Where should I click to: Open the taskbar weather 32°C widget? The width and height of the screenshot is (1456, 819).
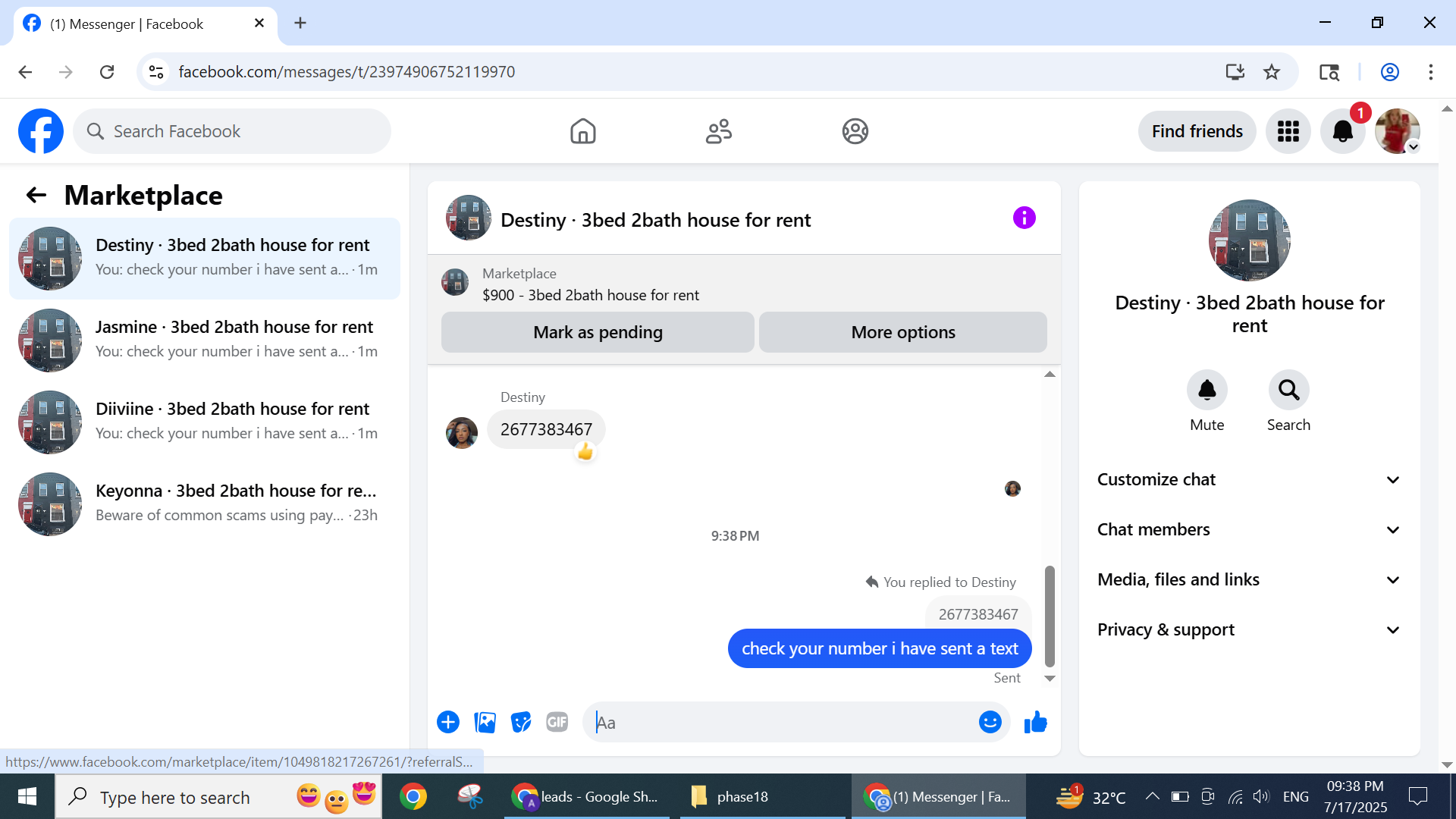click(1090, 797)
